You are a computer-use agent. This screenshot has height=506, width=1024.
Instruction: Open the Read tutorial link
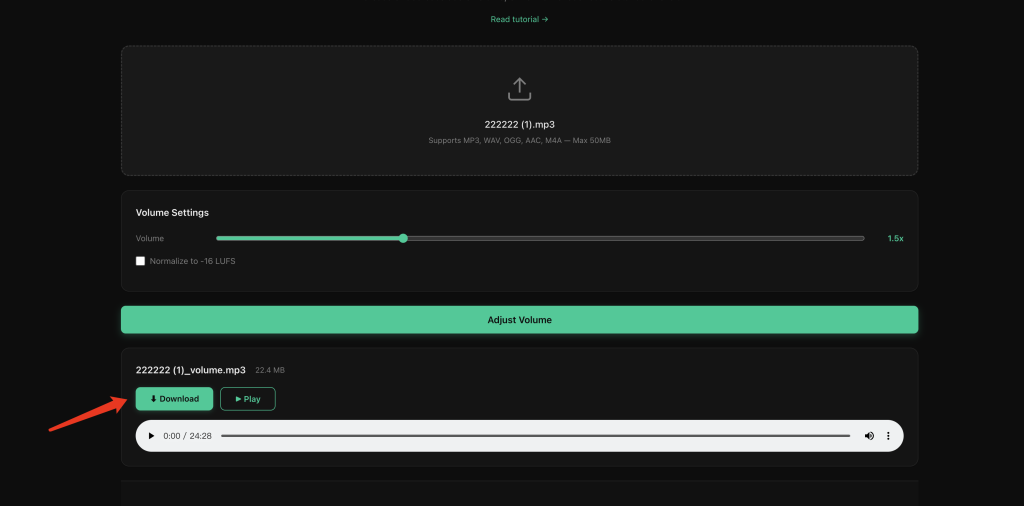519,20
